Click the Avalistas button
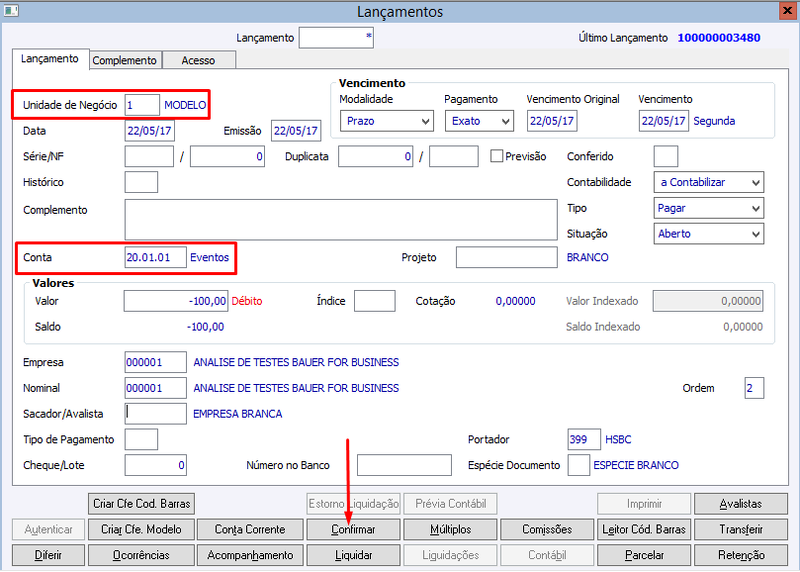This screenshot has height=572, width=800. tap(741, 504)
